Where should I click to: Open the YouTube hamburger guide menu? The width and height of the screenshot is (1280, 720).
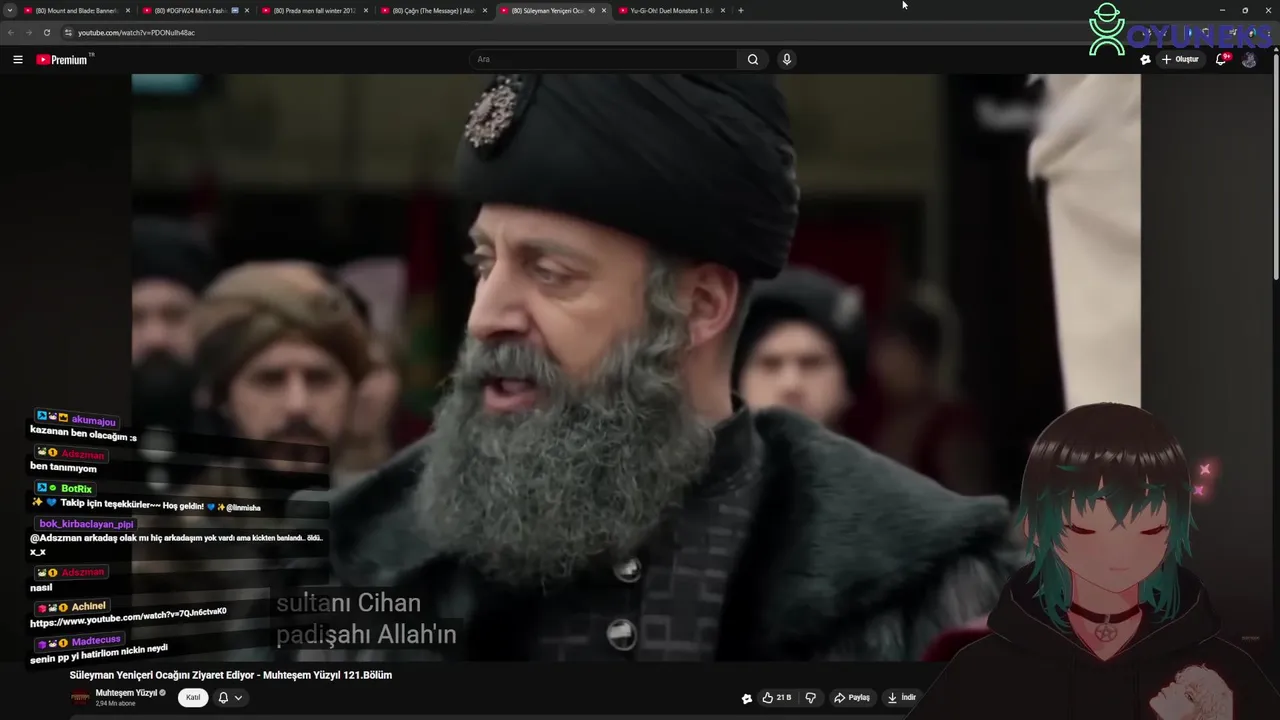(17, 59)
